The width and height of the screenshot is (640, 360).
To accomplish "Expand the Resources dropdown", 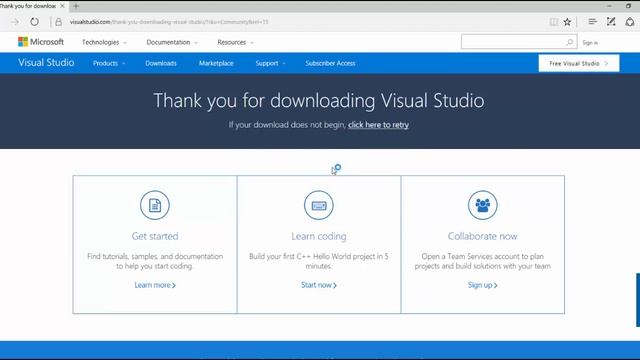I will [235, 42].
